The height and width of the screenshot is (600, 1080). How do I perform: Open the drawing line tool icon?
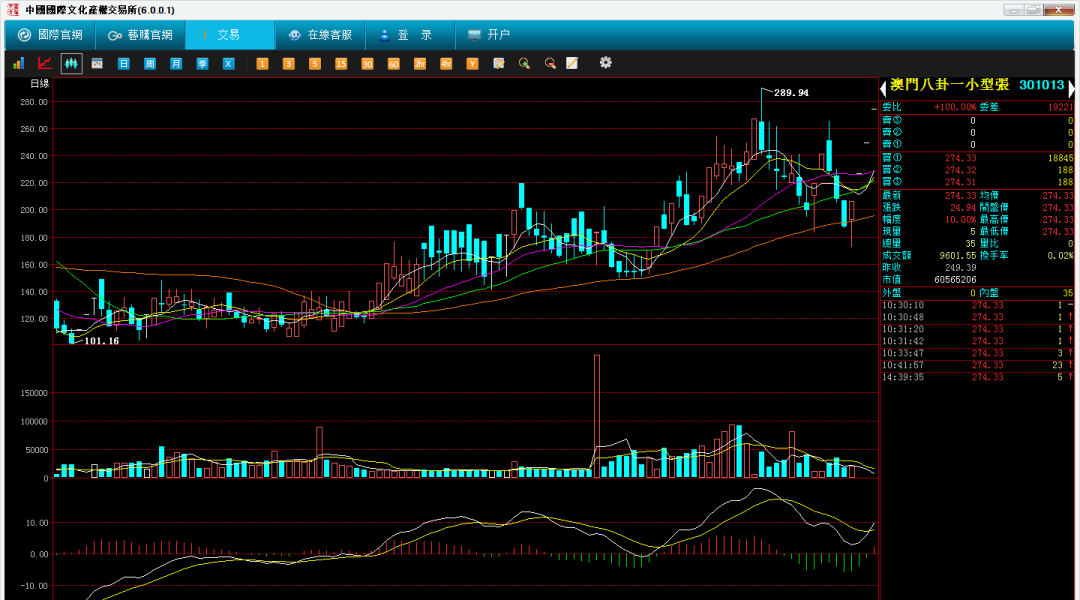[x=572, y=63]
